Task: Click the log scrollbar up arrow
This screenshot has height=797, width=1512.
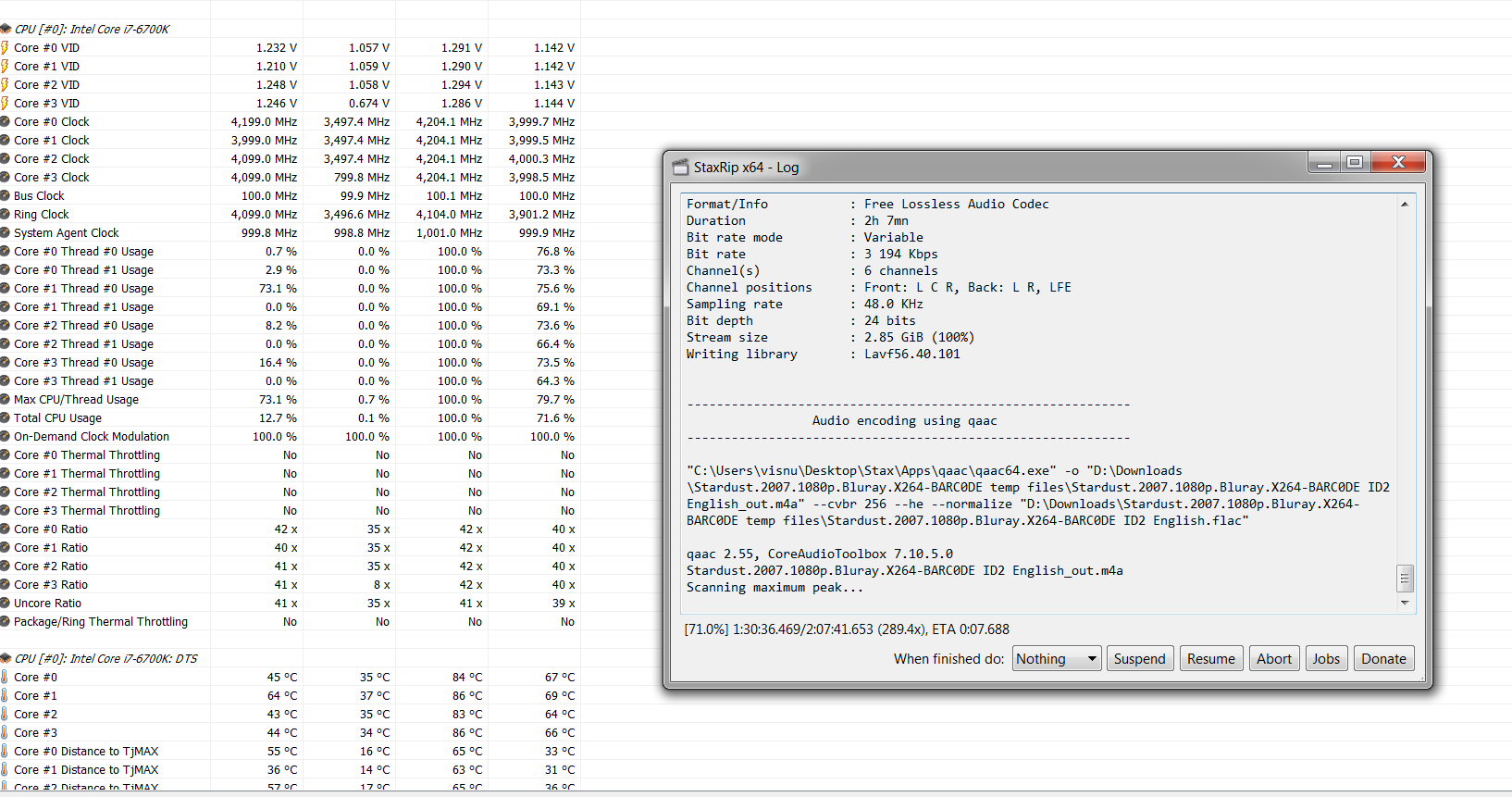Action: [1405, 204]
